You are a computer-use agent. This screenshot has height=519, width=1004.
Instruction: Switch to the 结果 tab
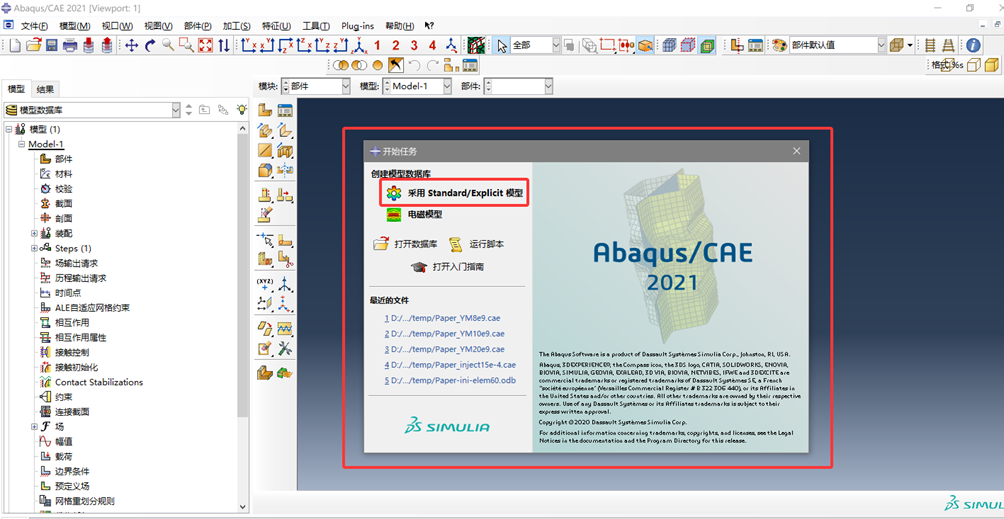pyautogui.click(x=45, y=89)
